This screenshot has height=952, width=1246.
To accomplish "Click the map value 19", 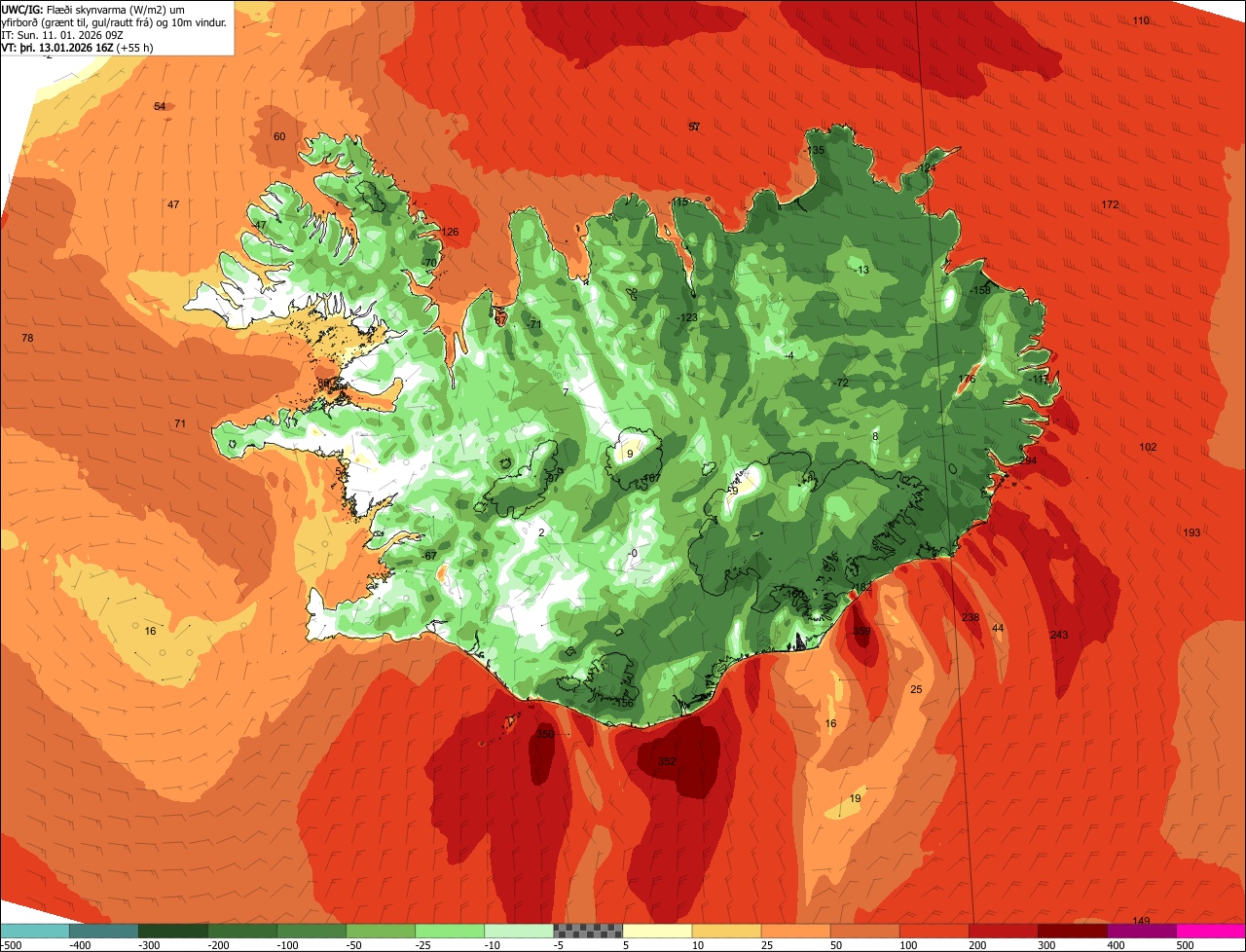I will click(856, 798).
